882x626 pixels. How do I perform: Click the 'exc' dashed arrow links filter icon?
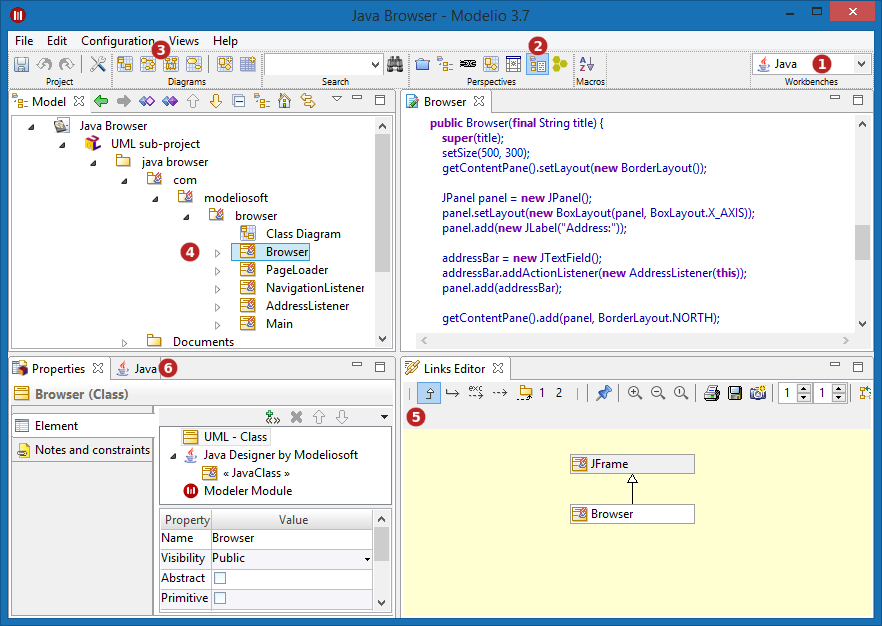click(476, 392)
